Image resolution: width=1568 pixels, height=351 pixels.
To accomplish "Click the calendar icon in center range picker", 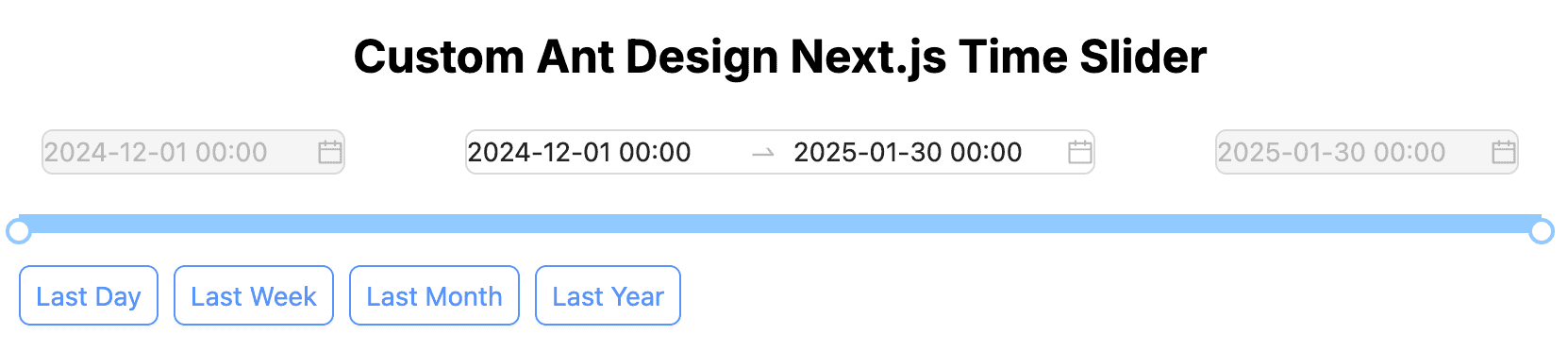I will click(x=1080, y=152).
